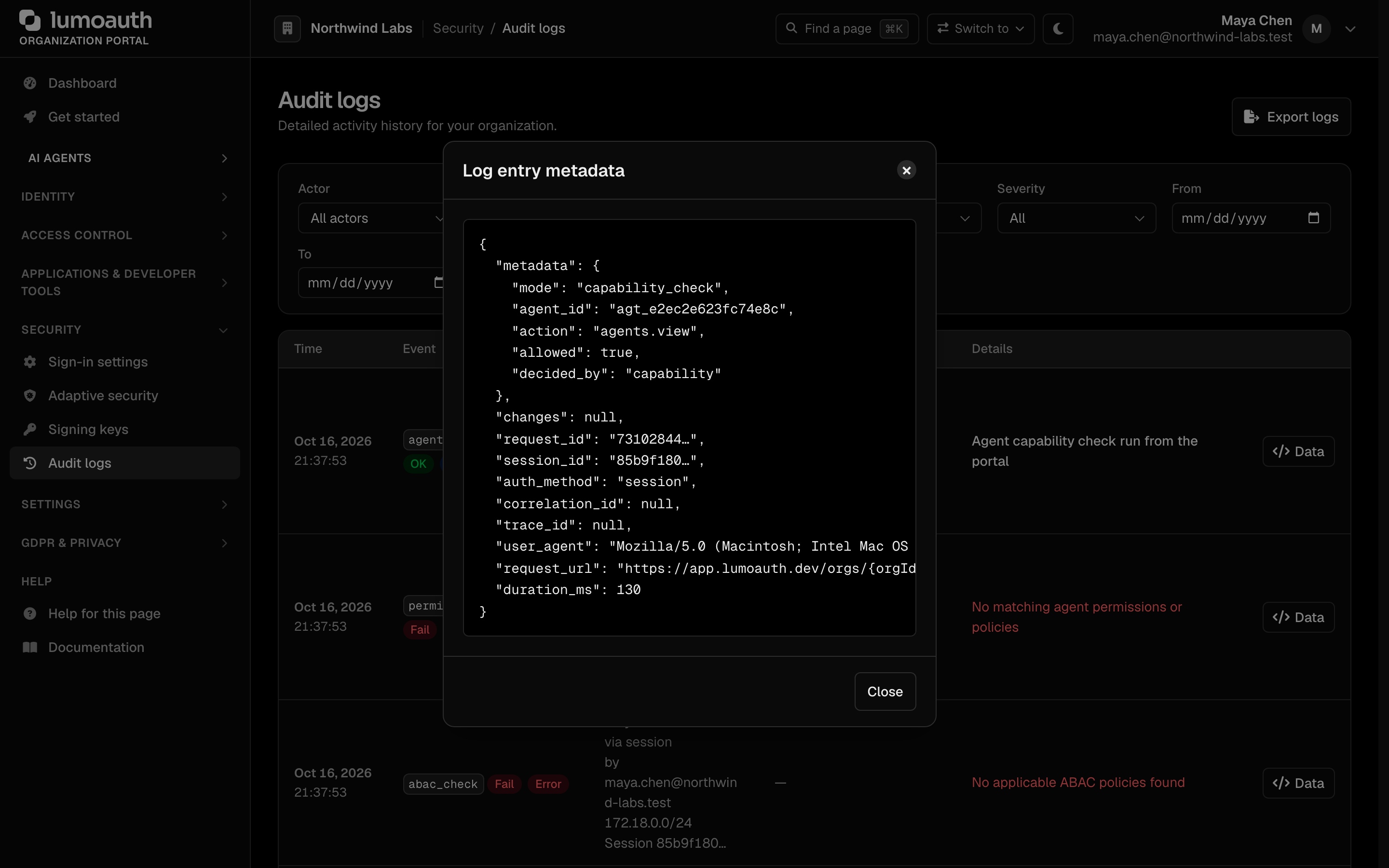Open Data for No matching agent permissions row
Screen dimensions: 1389x868
tap(1298, 618)
